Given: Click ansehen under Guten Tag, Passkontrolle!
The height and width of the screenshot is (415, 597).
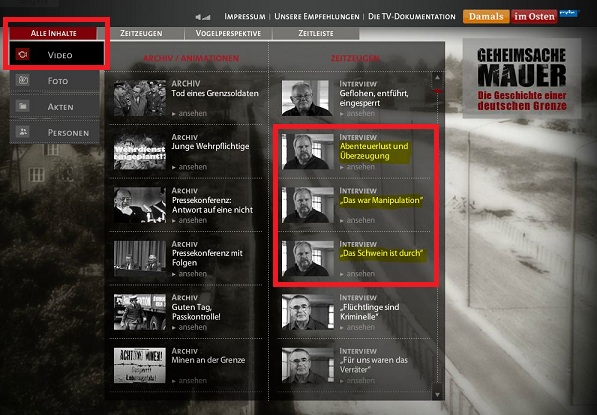Looking at the screenshot, I should (190, 327).
